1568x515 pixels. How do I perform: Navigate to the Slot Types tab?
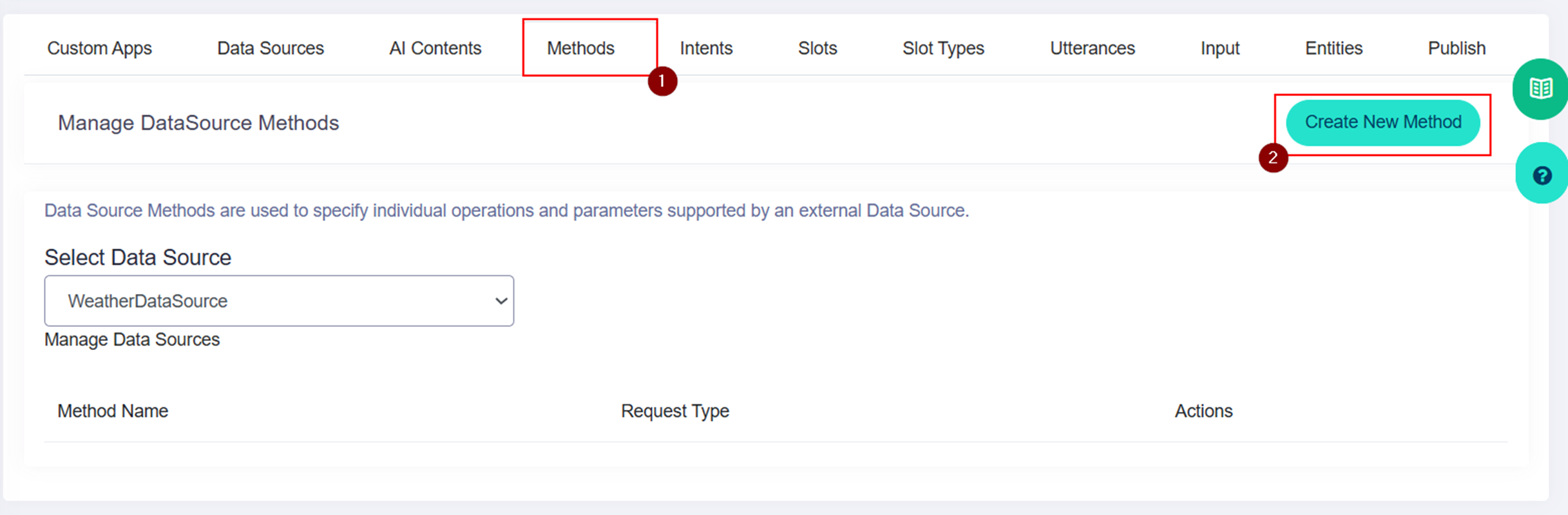943,48
